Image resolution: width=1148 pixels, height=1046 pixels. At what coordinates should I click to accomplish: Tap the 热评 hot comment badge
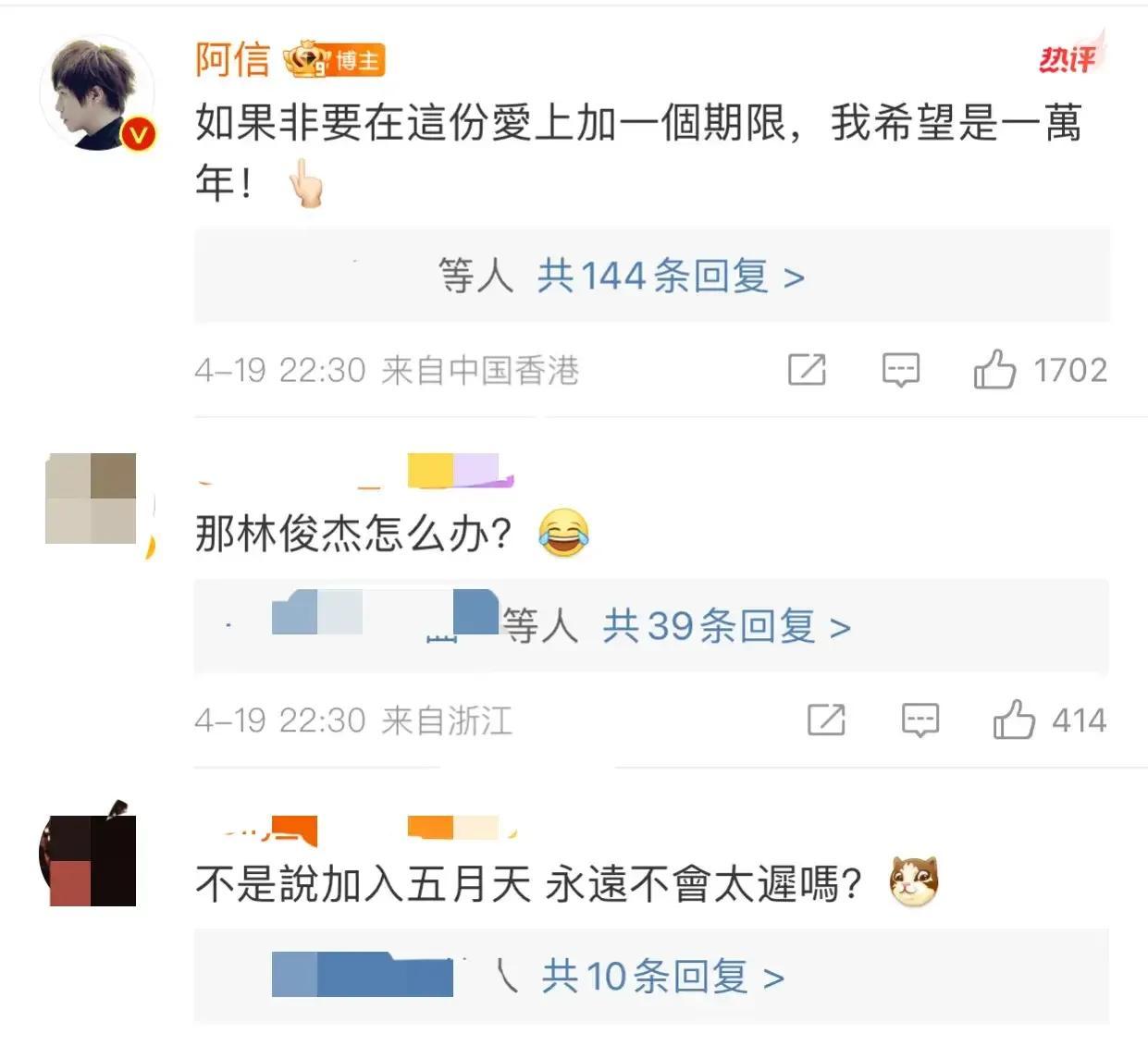pos(1069,57)
